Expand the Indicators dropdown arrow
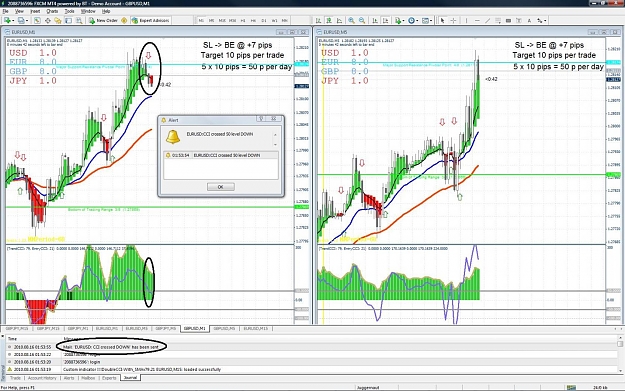 coord(403,21)
